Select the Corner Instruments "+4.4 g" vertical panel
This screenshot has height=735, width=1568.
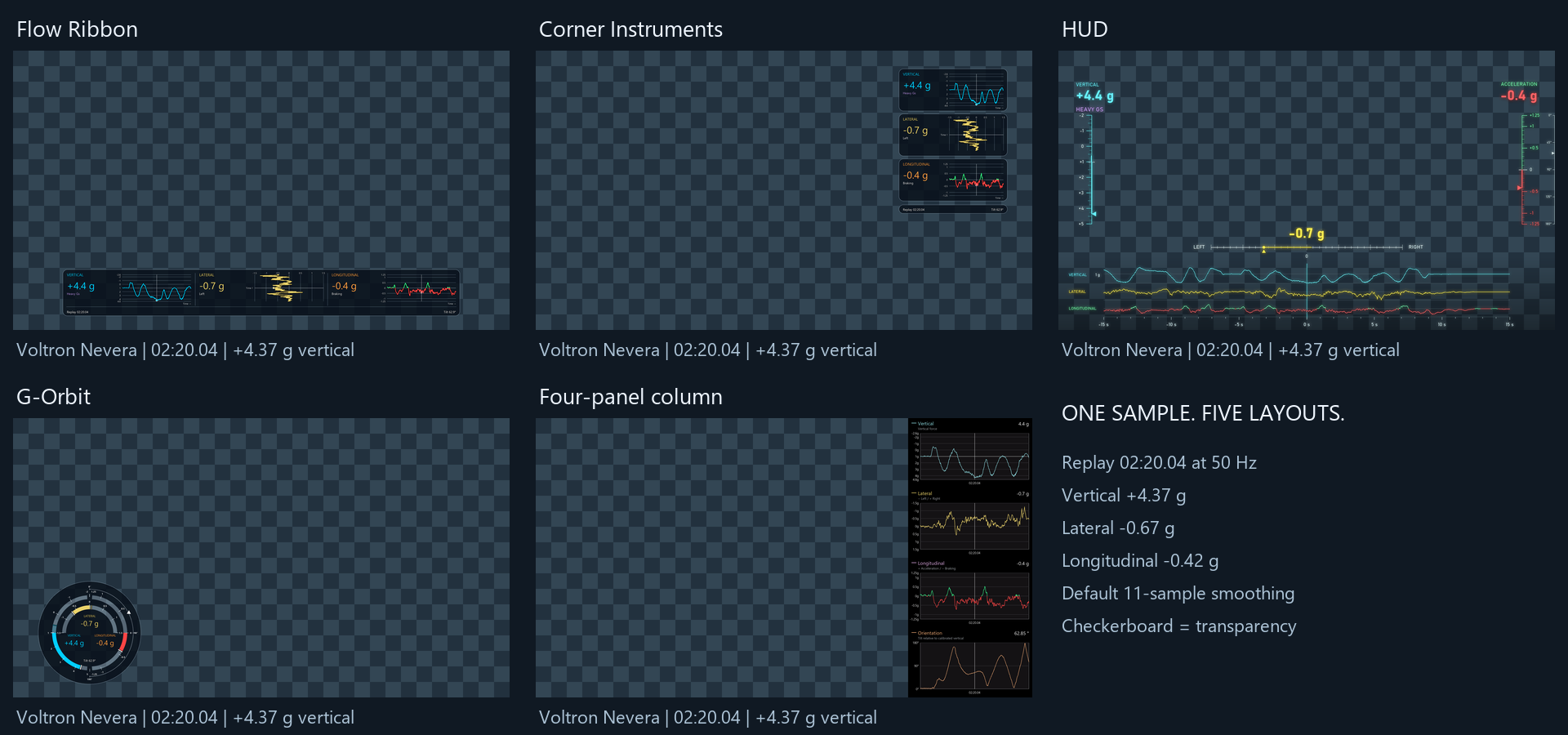[953, 90]
